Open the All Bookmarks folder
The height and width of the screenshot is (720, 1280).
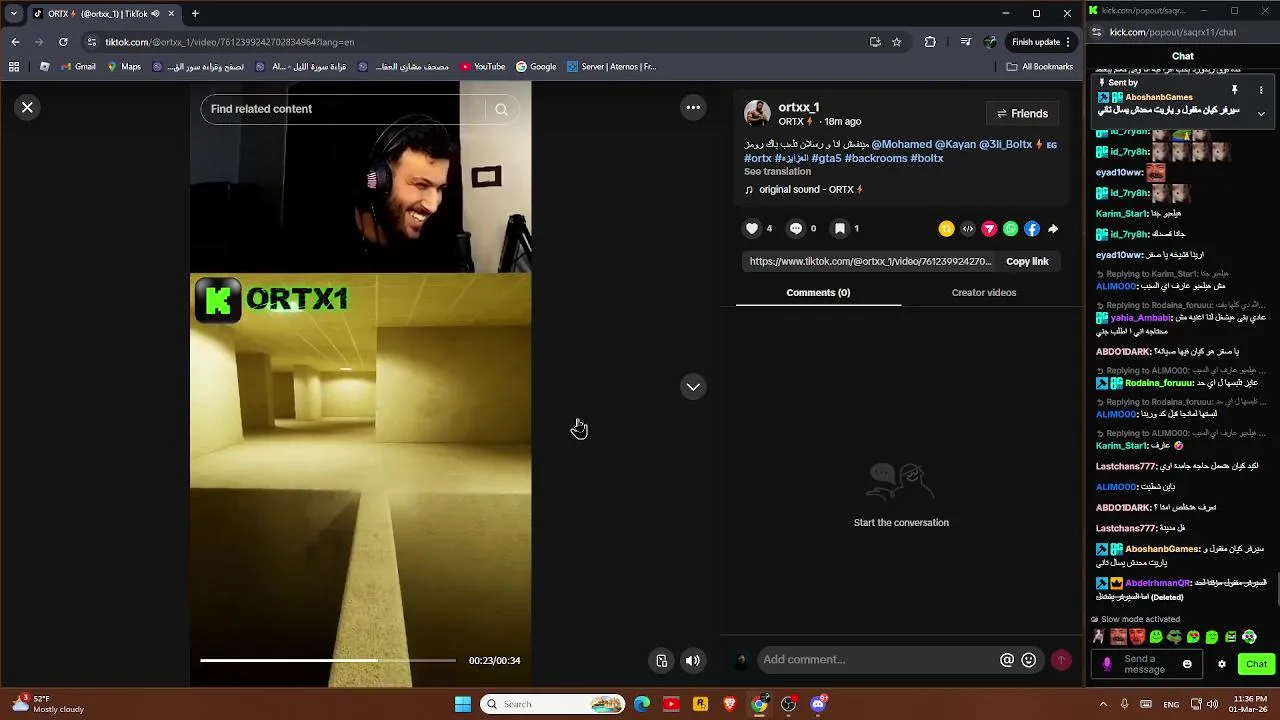coord(1039,67)
